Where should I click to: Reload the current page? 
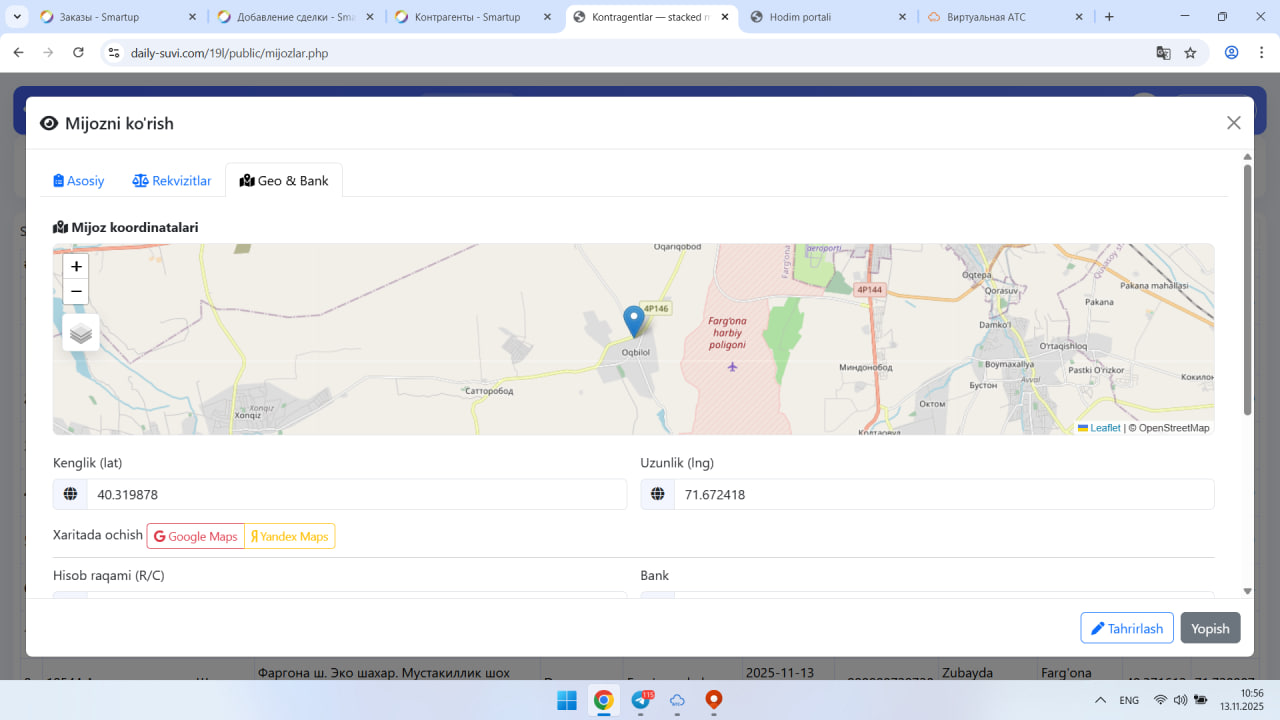tap(79, 53)
